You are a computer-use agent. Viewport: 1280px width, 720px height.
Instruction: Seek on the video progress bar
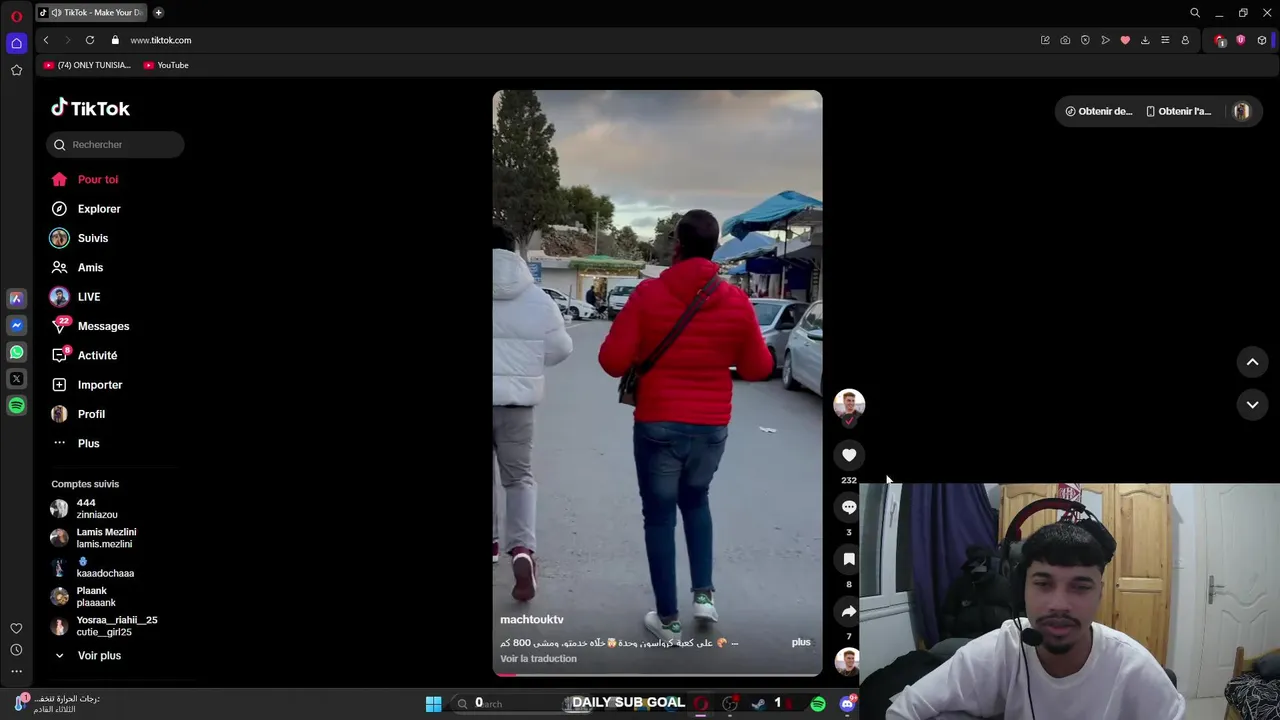pos(657,674)
